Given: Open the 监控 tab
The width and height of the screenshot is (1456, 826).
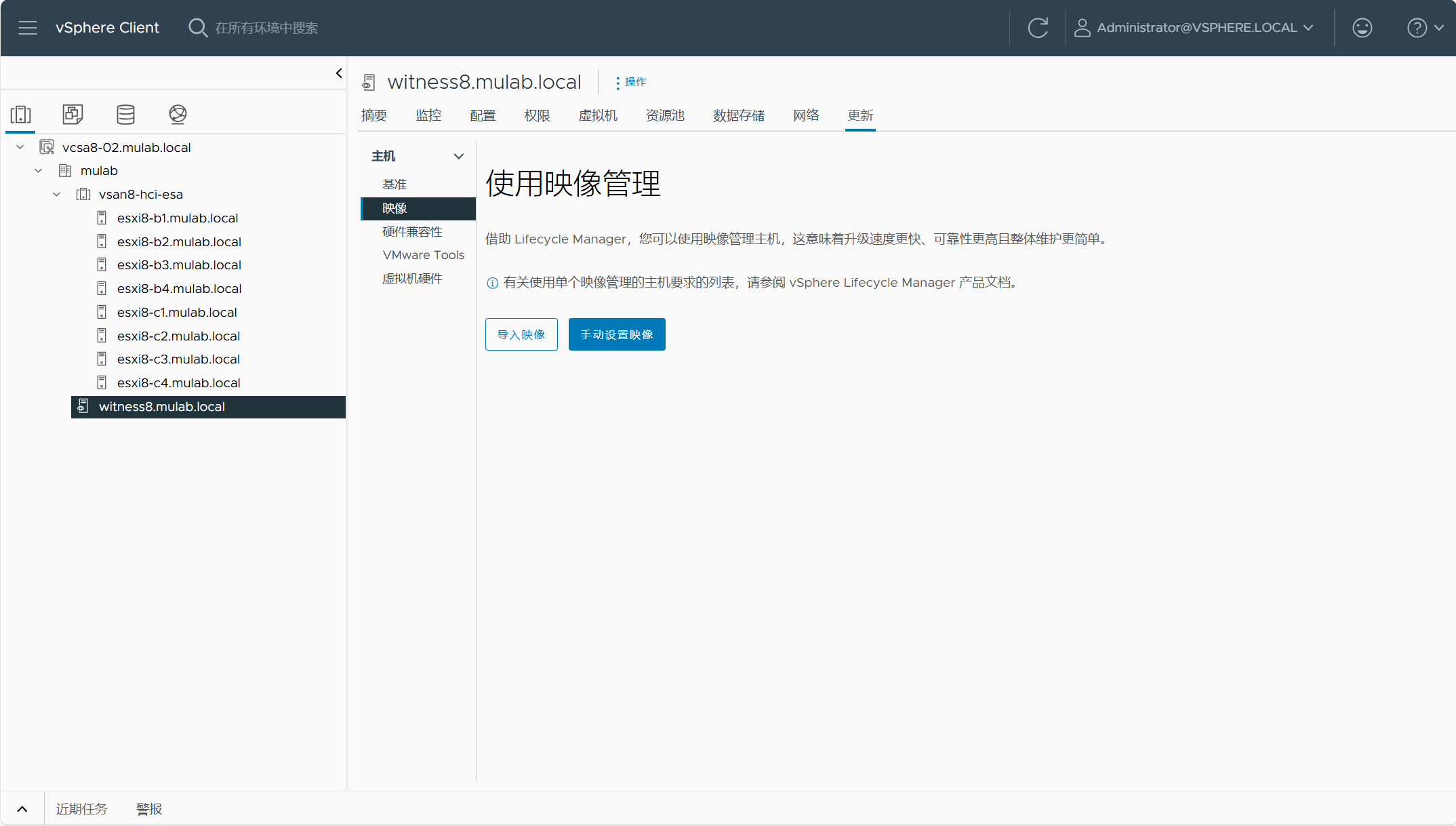Looking at the screenshot, I should point(428,115).
